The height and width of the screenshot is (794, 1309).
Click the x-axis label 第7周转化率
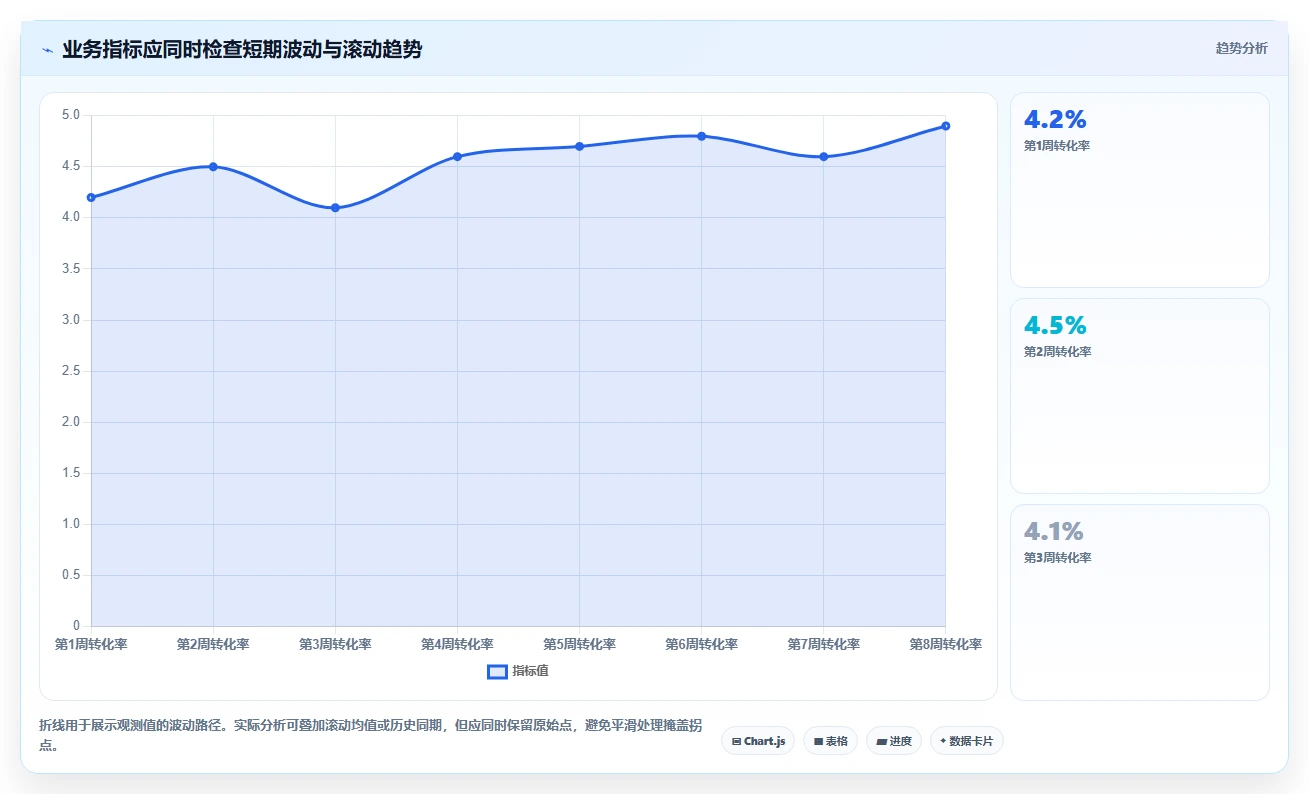(x=823, y=645)
